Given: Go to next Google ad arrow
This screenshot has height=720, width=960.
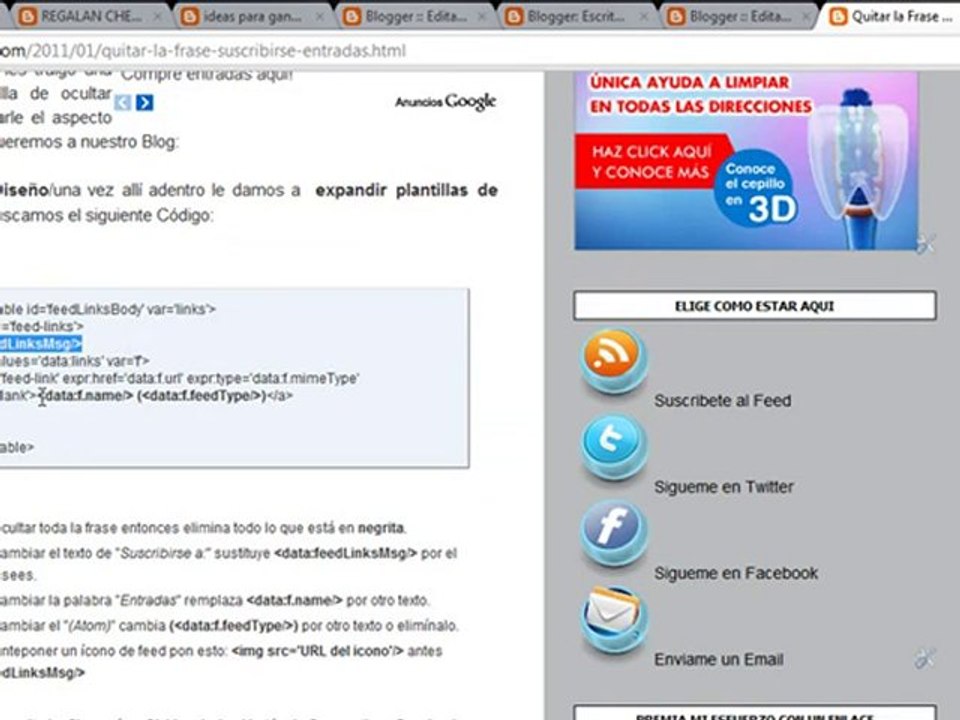Looking at the screenshot, I should click(144, 102).
